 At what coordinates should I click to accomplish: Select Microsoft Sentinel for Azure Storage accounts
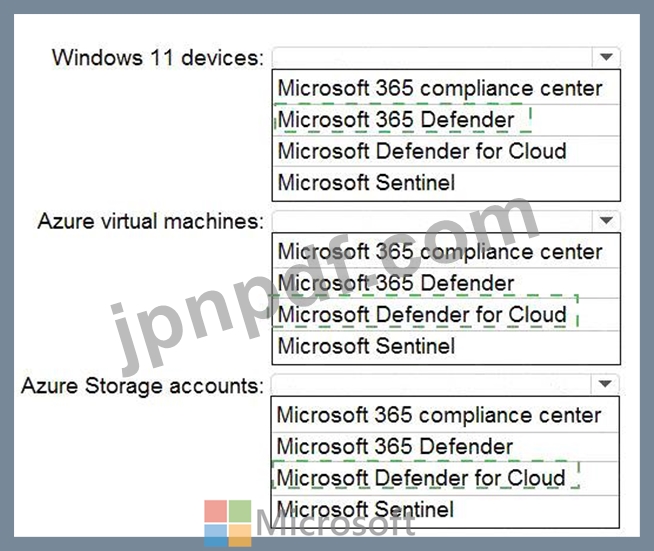point(445,511)
